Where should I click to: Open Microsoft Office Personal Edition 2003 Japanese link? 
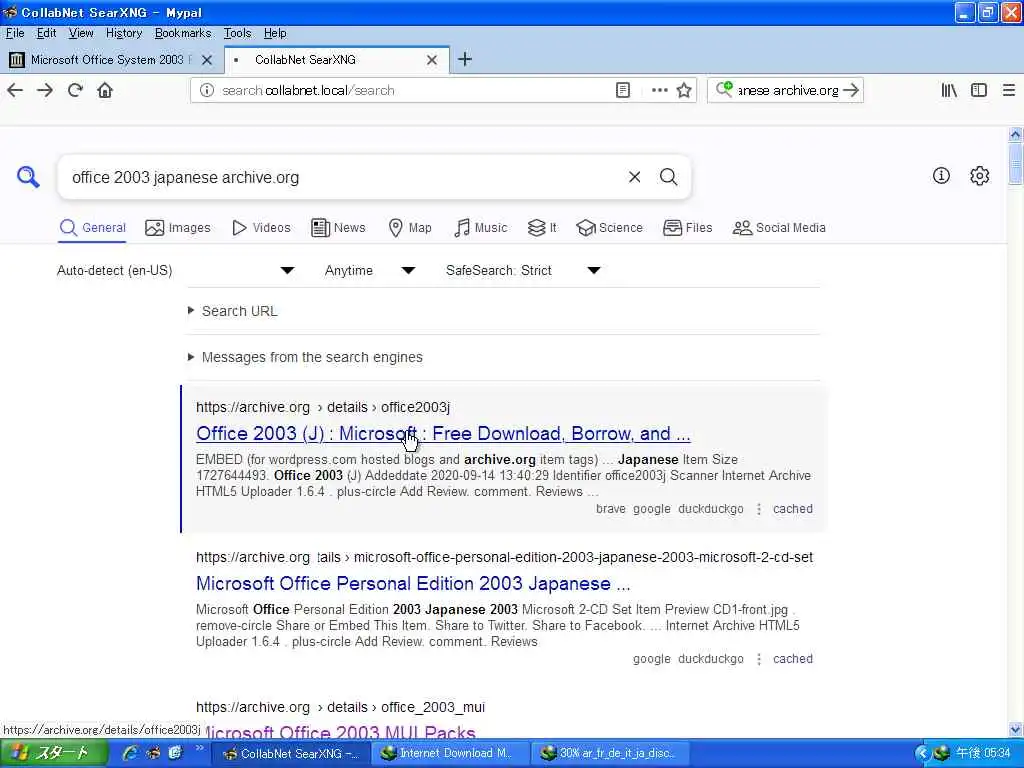413,583
